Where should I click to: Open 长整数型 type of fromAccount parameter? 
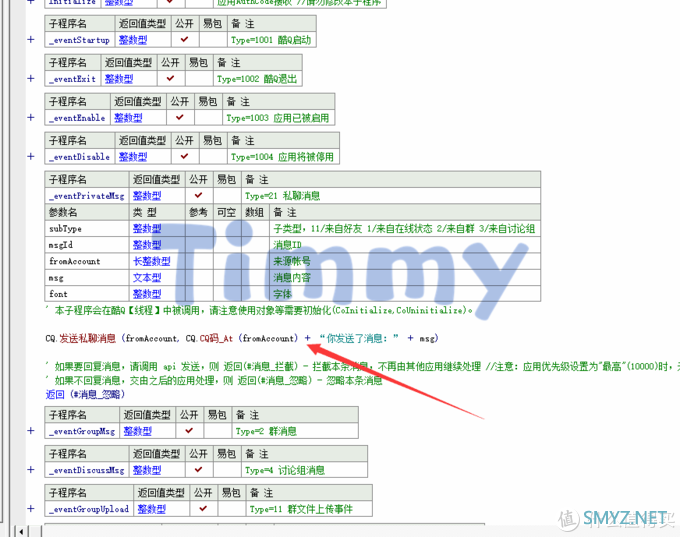pos(151,261)
